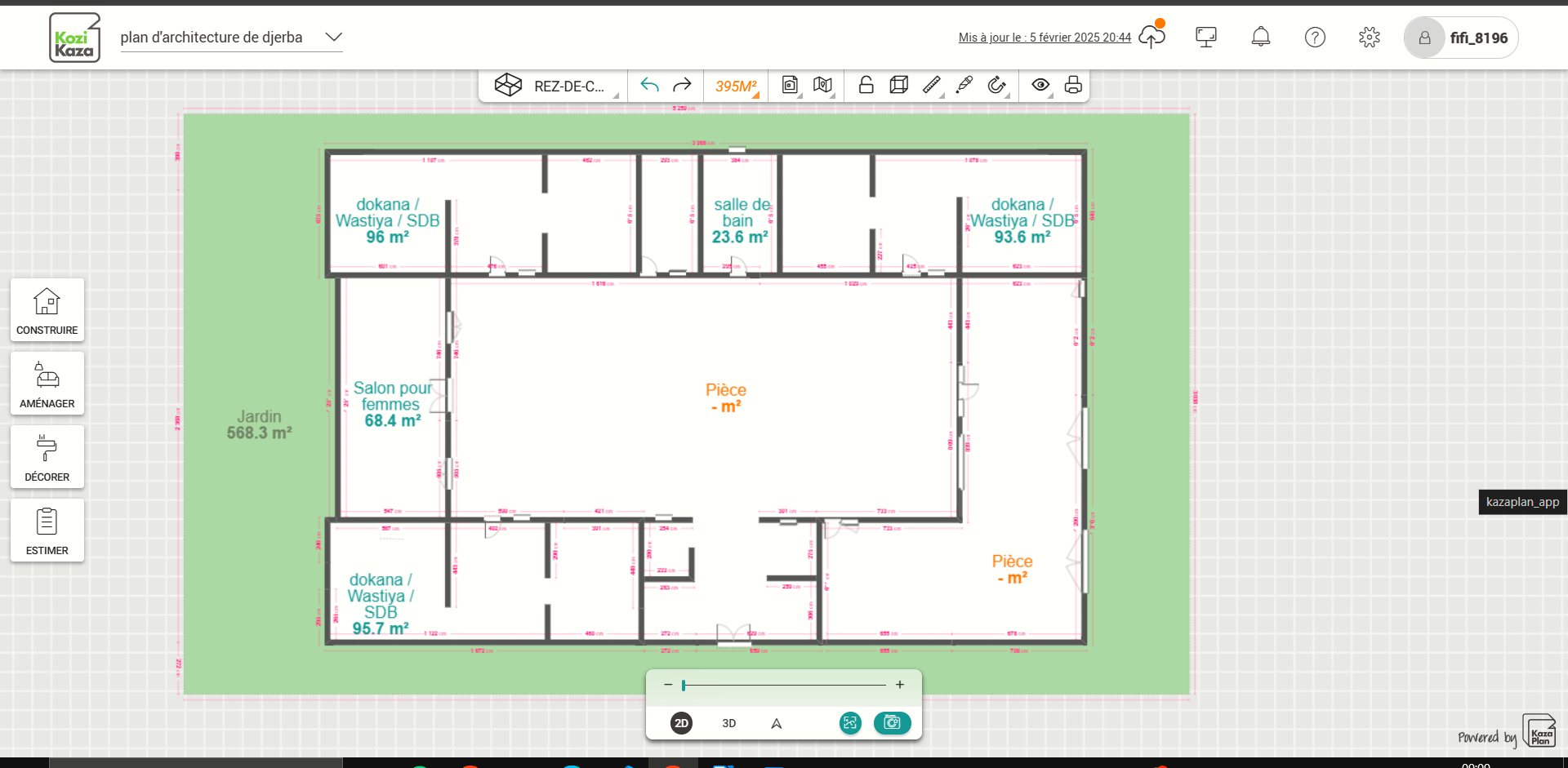This screenshot has width=1568, height=768.
Task: Toggle the eye visibility options
Action: click(x=1040, y=85)
